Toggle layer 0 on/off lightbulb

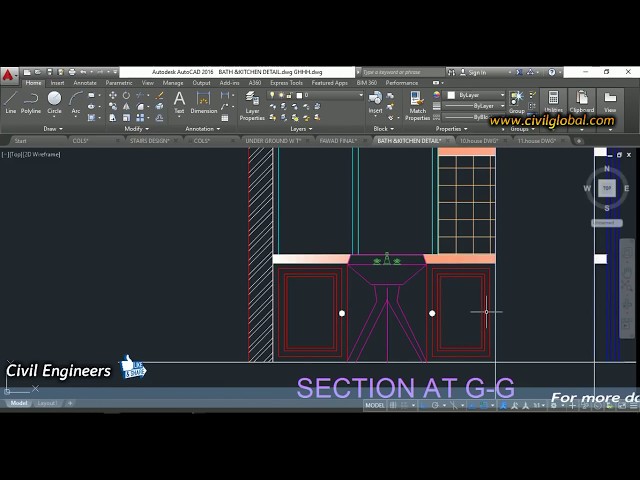272,95
